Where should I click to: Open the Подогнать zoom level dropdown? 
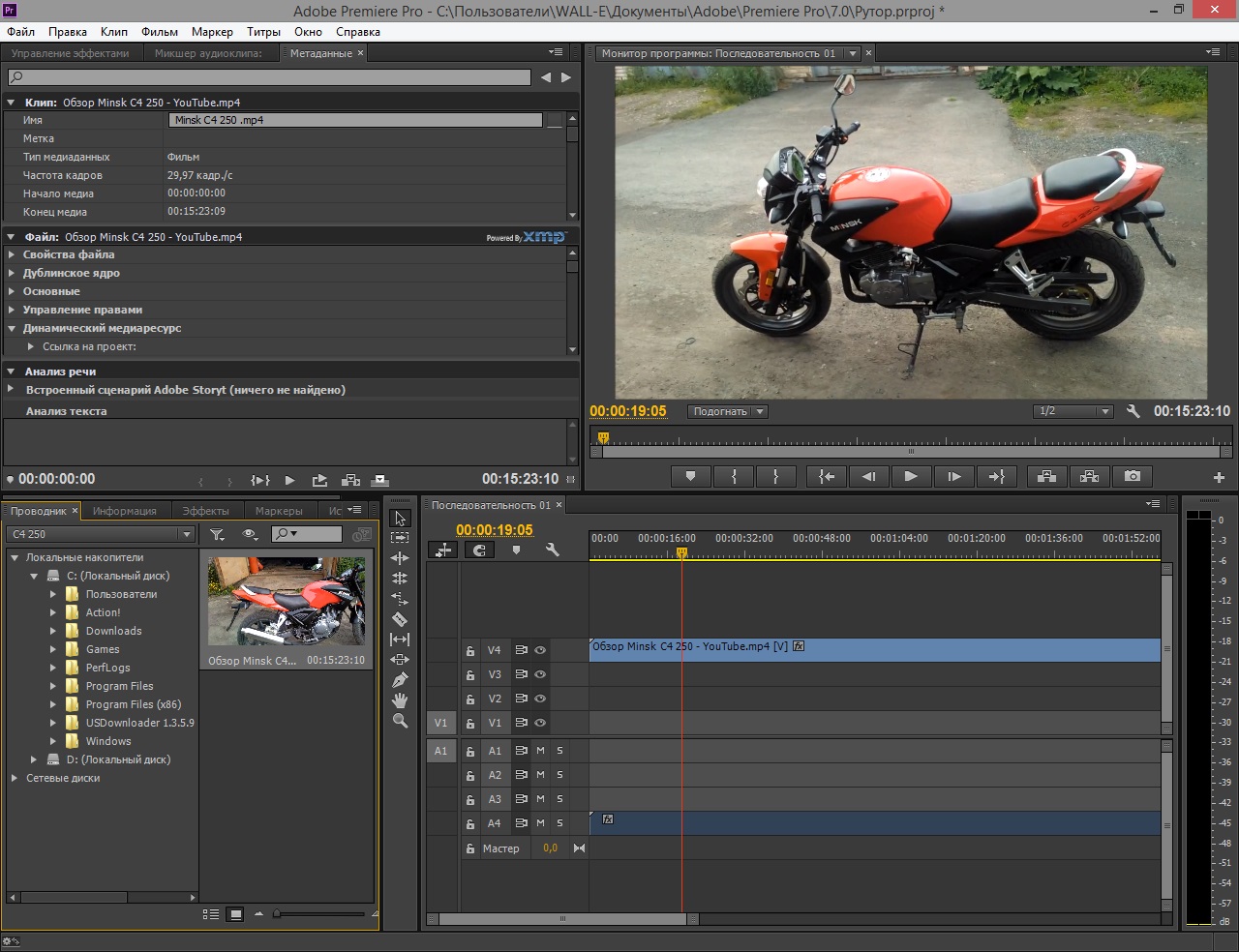coord(728,411)
